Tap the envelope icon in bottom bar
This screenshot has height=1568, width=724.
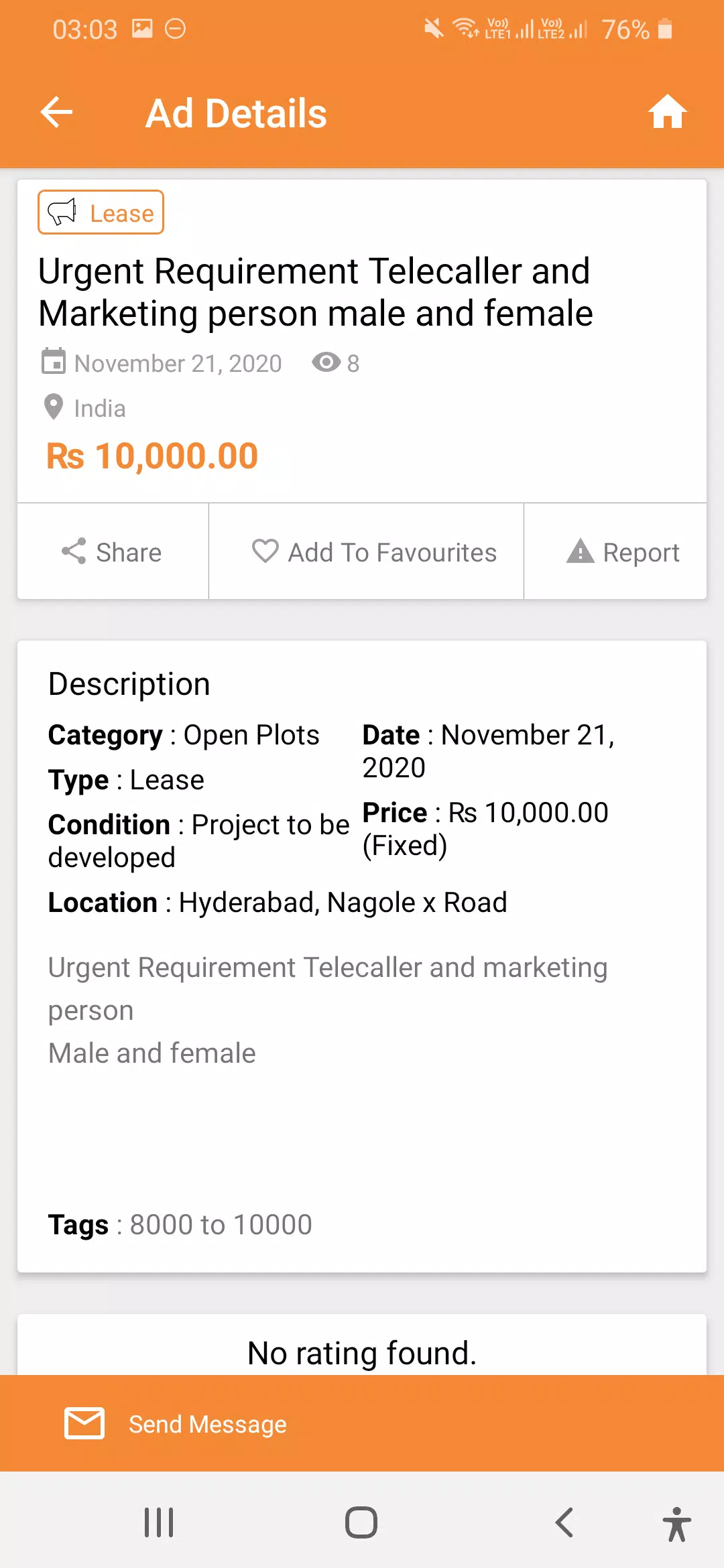(84, 1423)
